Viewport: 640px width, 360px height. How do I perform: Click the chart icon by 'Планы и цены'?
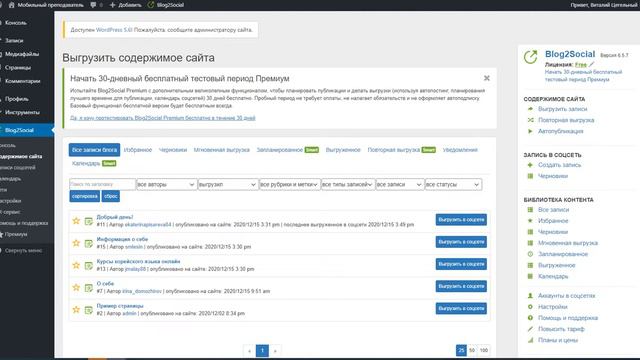pyautogui.click(x=530, y=340)
